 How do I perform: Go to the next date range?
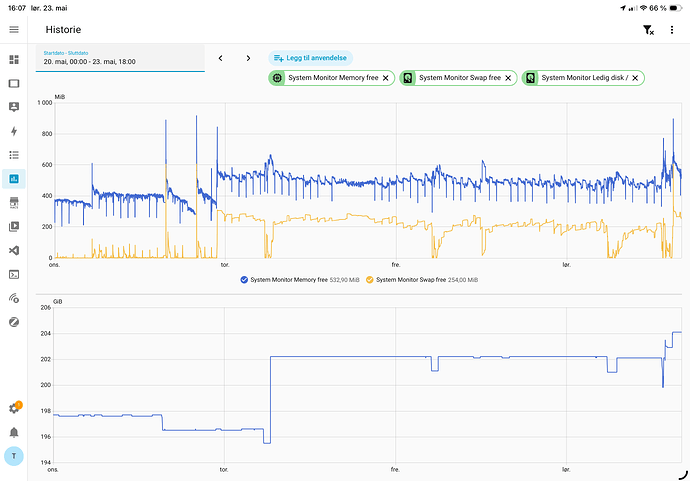point(248,58)
